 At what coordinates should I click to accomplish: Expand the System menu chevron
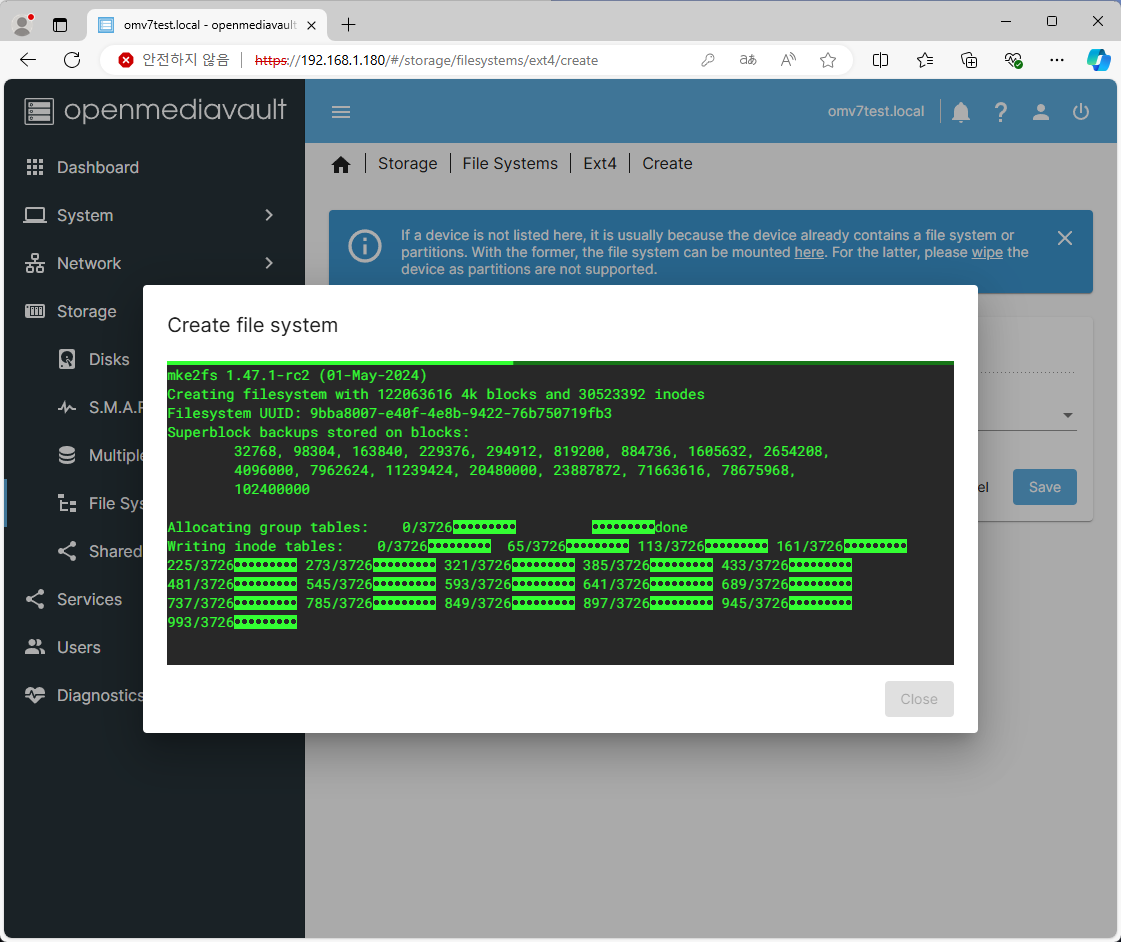(x=269, y=215)
